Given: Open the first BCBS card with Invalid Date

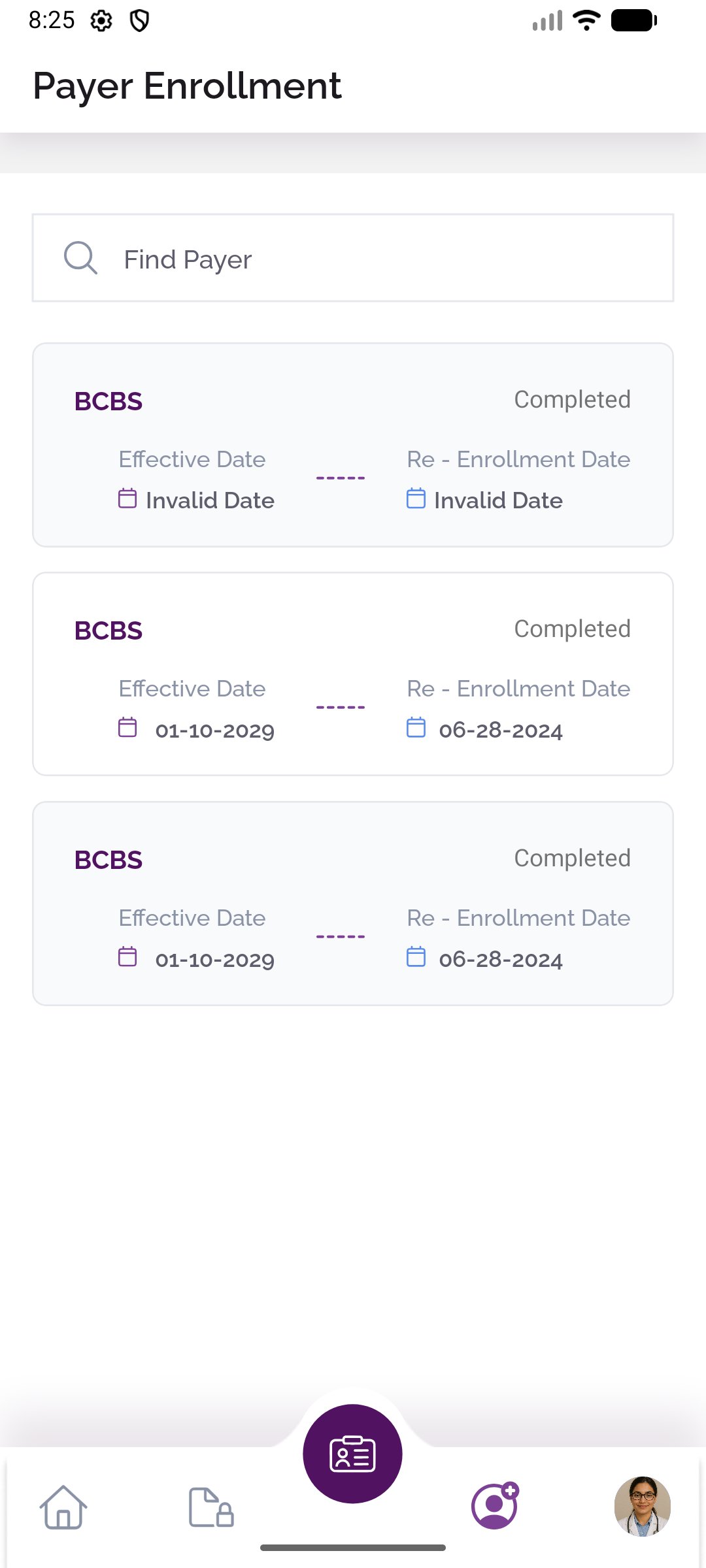Looking at the screenshot, I should [x=353, y=445].
